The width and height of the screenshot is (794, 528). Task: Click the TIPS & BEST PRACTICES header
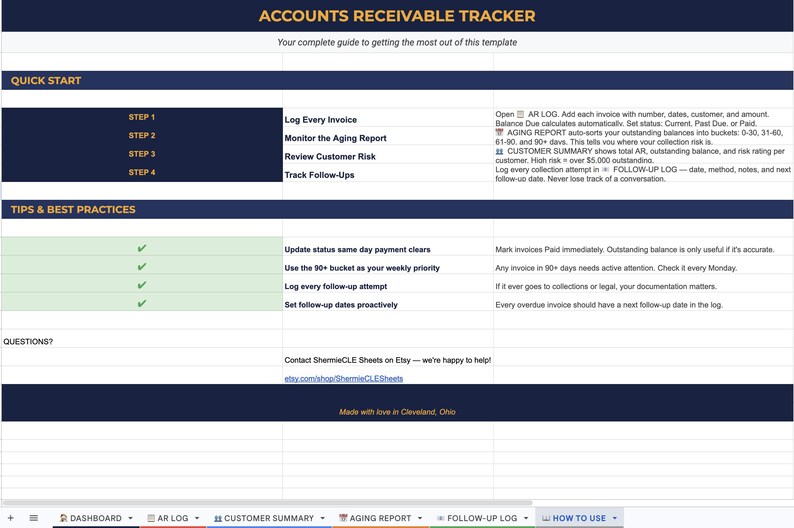pyautogui.click(x=397, y=209)
